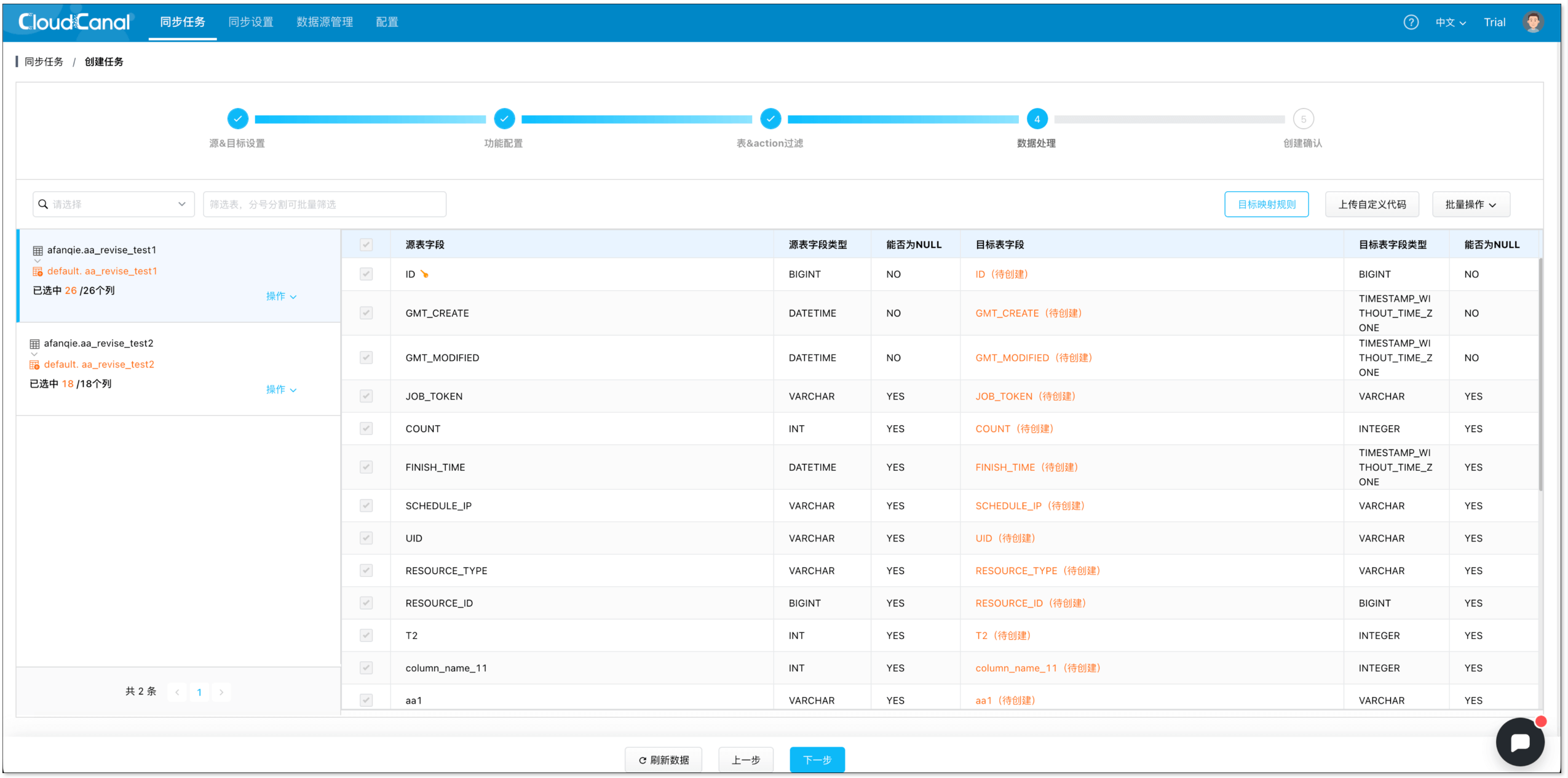Click the table filter input field

pyautogui.click(x=324, y=204)
